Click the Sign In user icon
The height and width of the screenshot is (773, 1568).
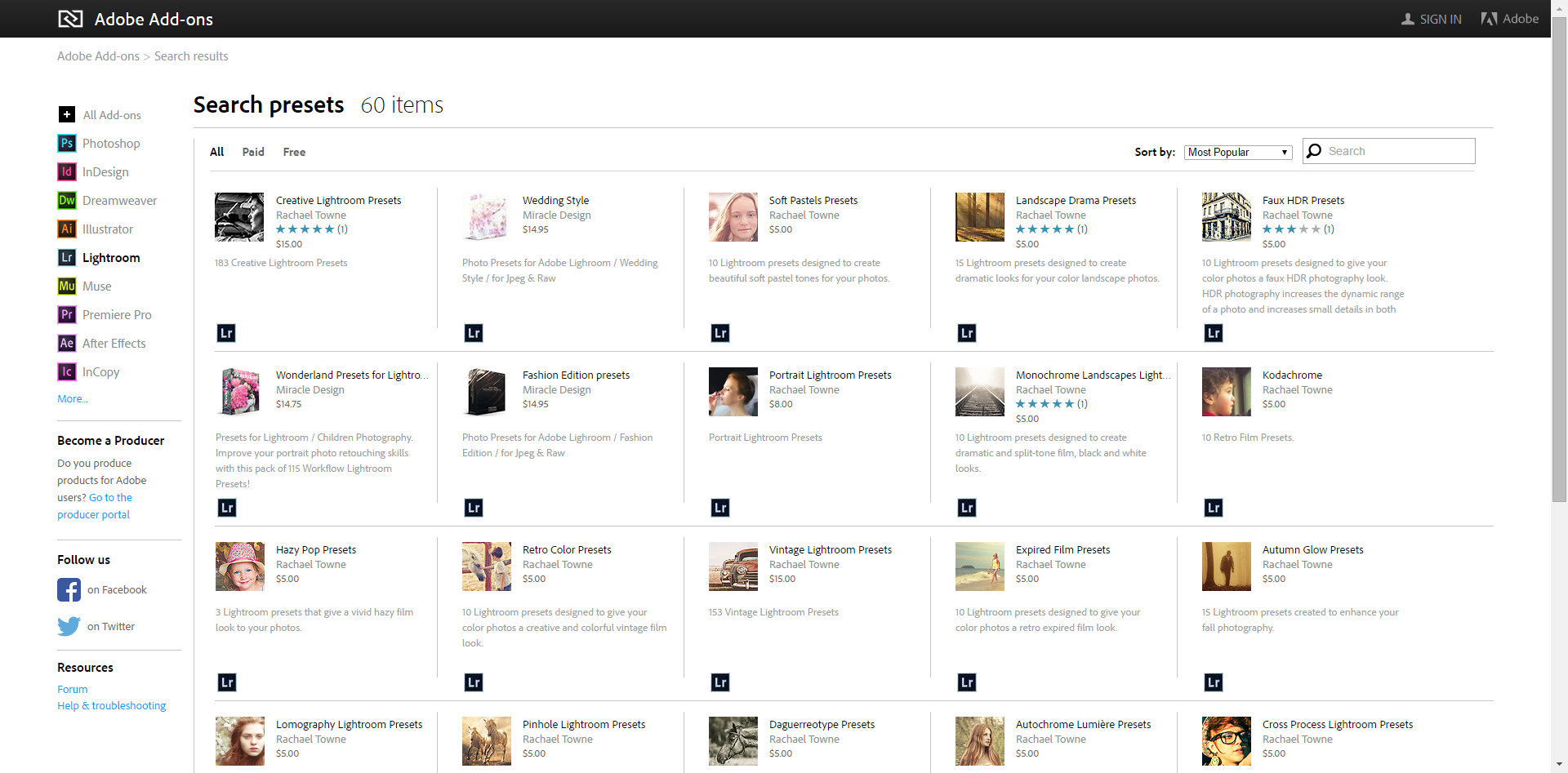(x=1408, y=19)
